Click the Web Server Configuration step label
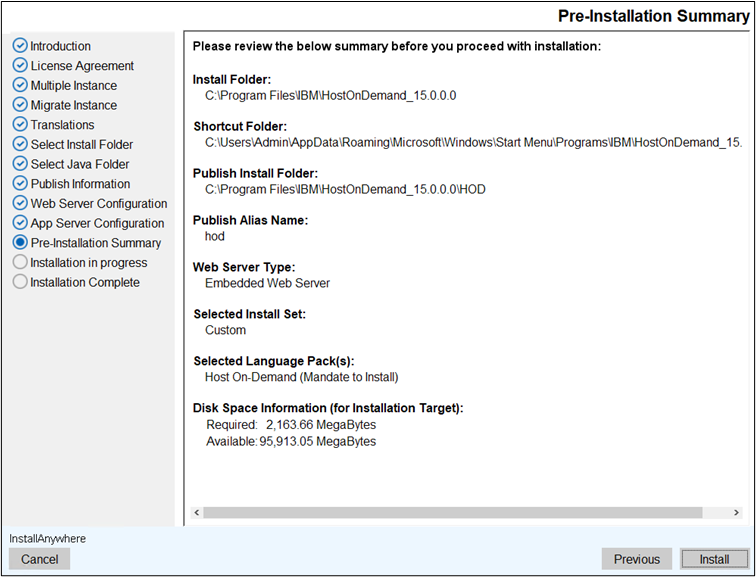The image size is (756, 577). click(98, 204)
